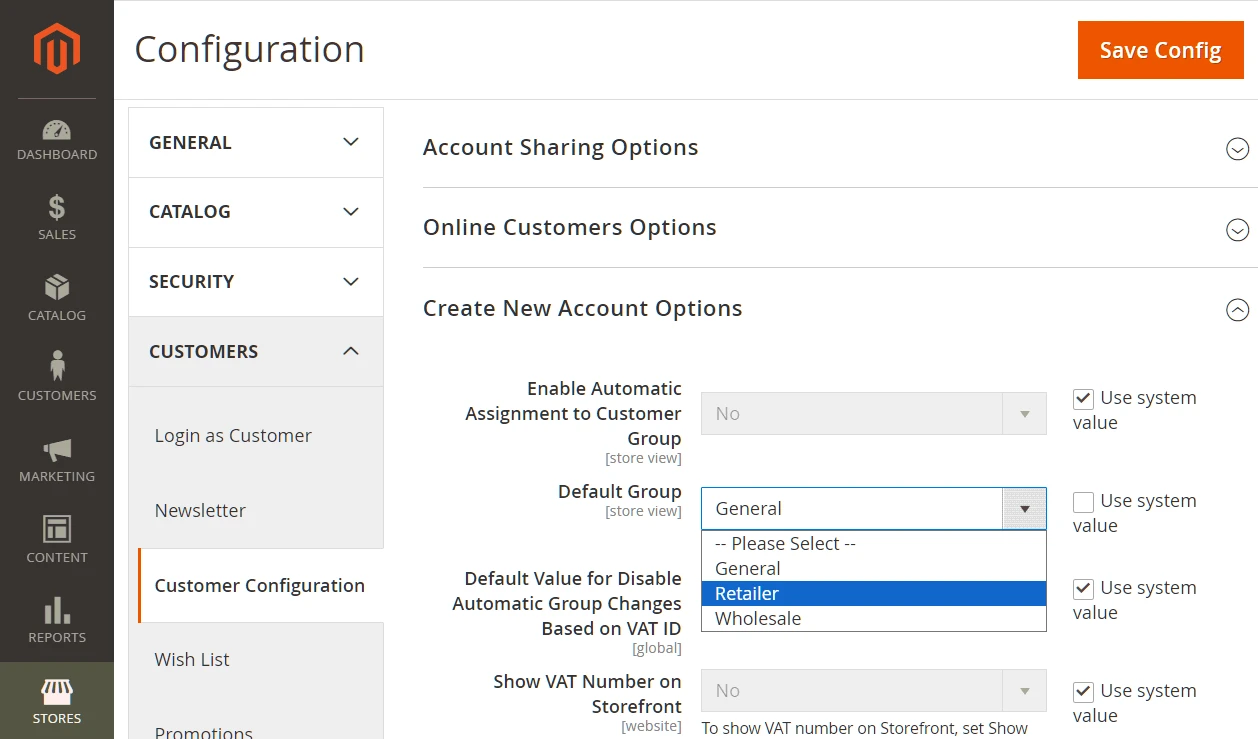The width and height of the screenshot is (1258, 739).
Task: Click the Magento logo icon
Action: coord(56,49)
